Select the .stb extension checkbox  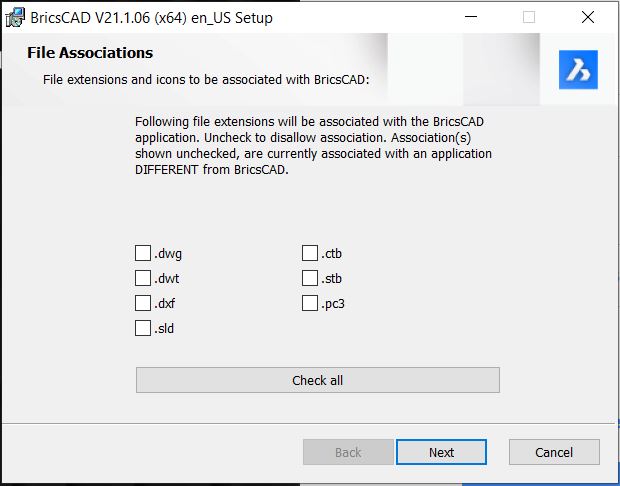(310, 278)
